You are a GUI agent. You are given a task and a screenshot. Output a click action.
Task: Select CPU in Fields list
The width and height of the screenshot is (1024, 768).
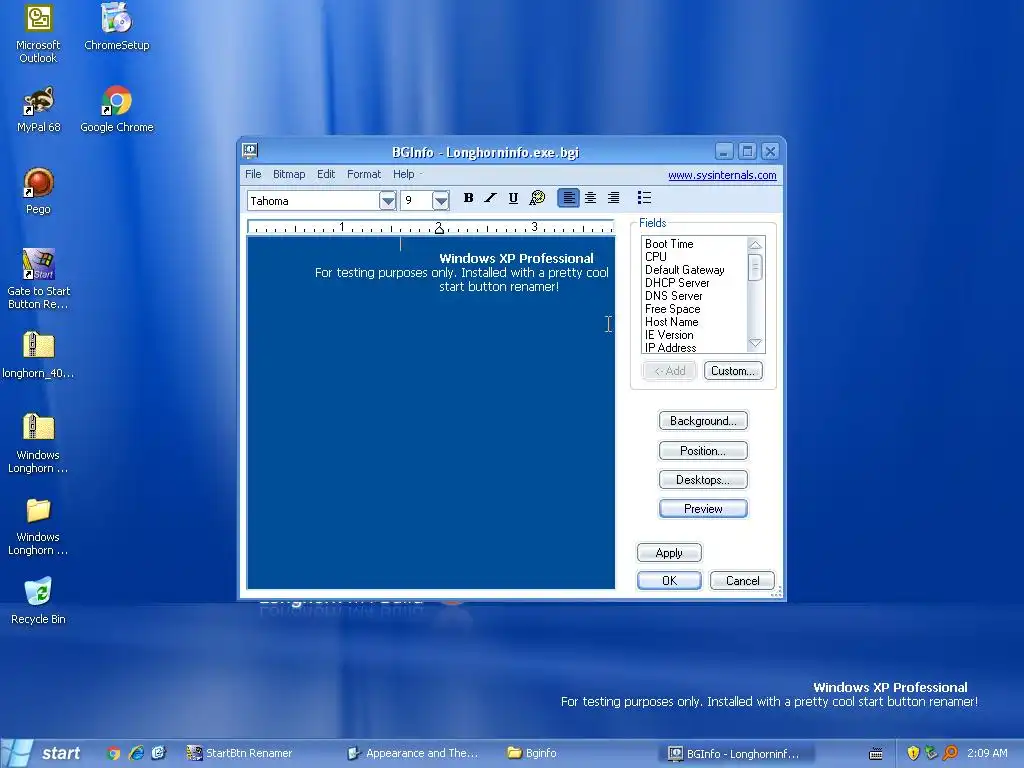(x=656, y=257)
